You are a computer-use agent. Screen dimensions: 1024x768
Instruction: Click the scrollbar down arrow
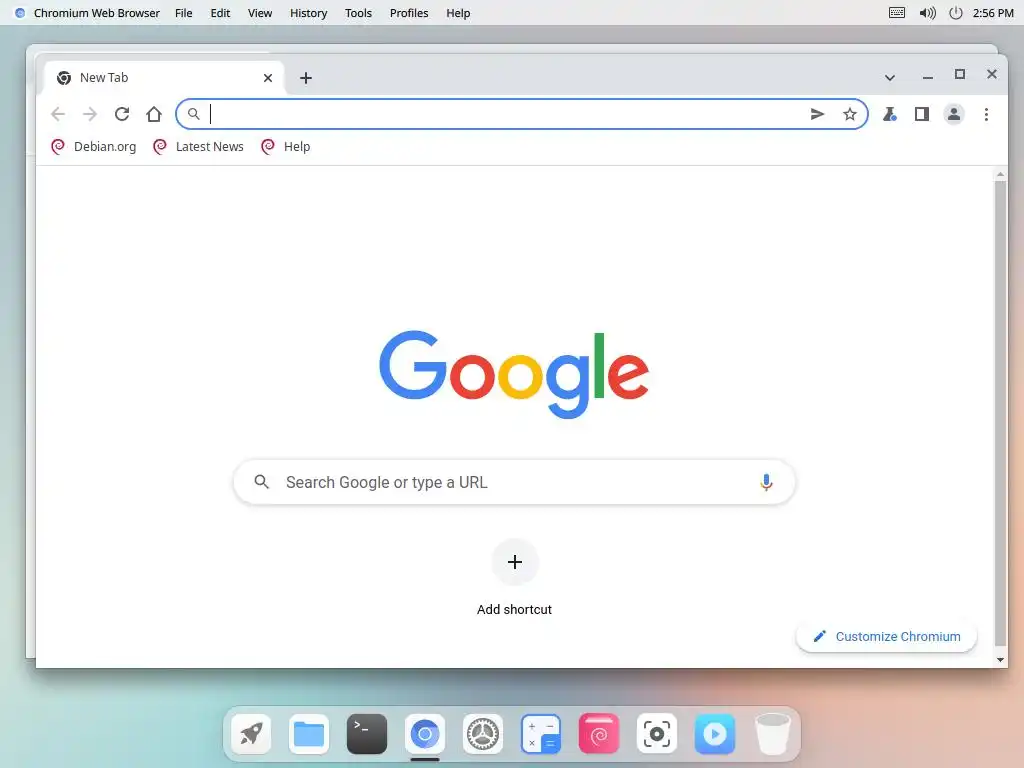tap(1000, 660)
